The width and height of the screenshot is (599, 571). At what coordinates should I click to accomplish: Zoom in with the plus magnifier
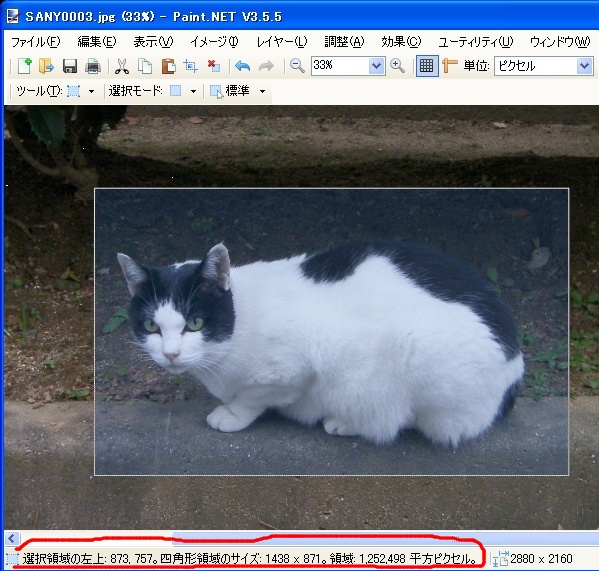click(x=397, y=66)
